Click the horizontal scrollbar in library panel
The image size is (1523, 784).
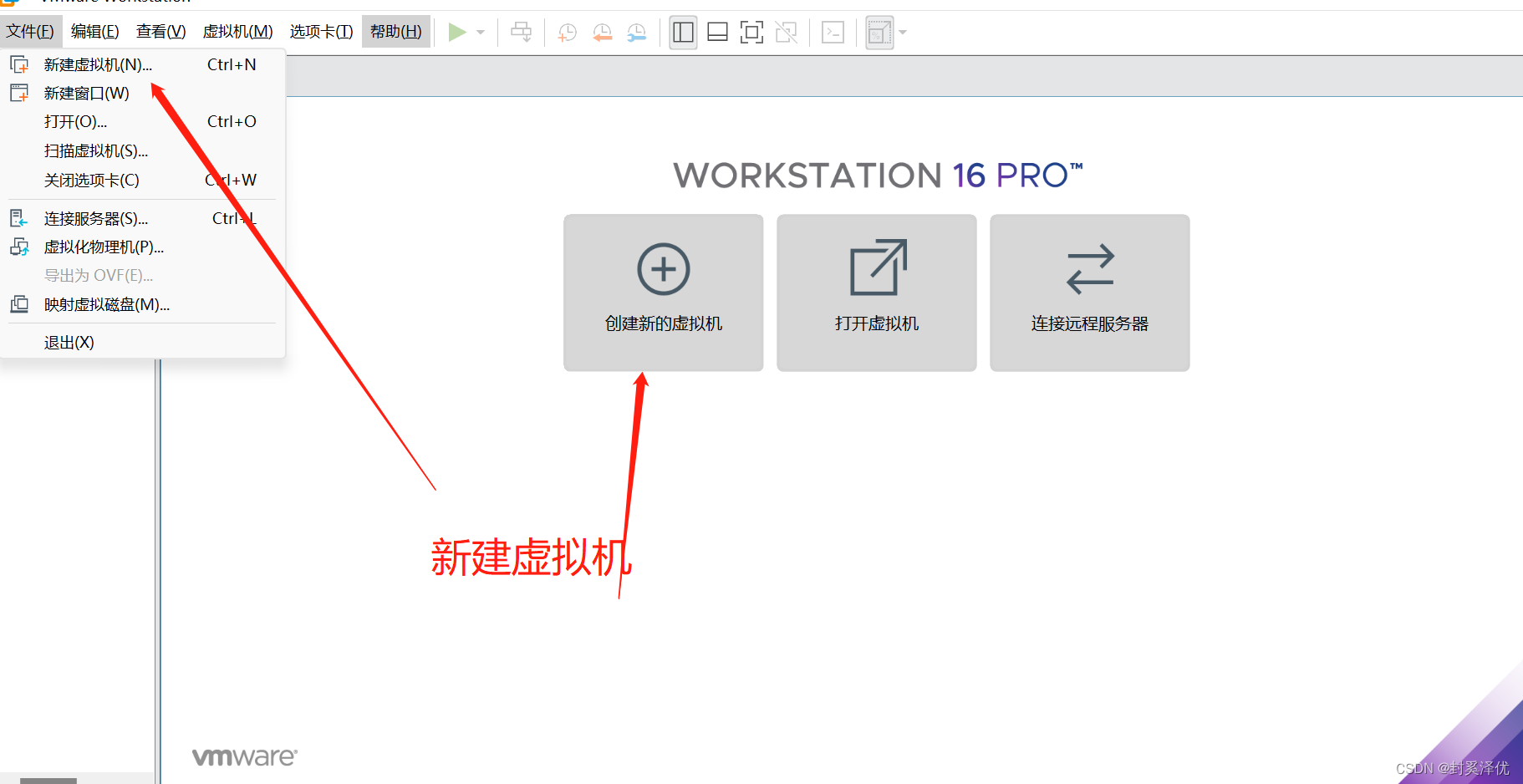48,781
